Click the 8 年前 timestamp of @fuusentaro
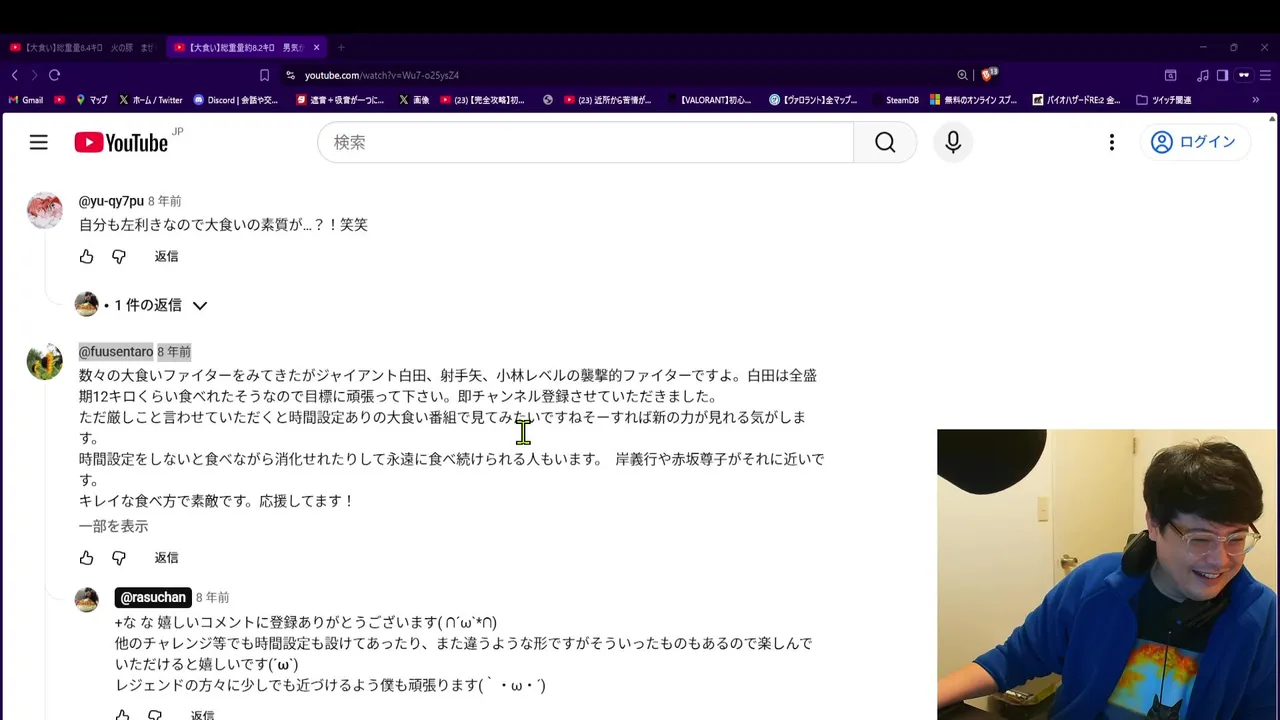1280x720 pixels. 174,352
